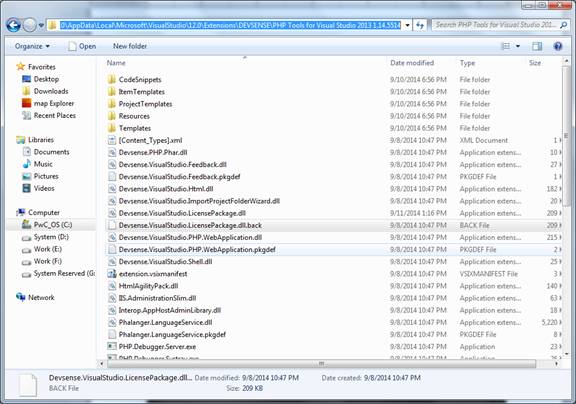Sort by the Size column header
This screenshot has width=576, height=404.
(535, 63)
